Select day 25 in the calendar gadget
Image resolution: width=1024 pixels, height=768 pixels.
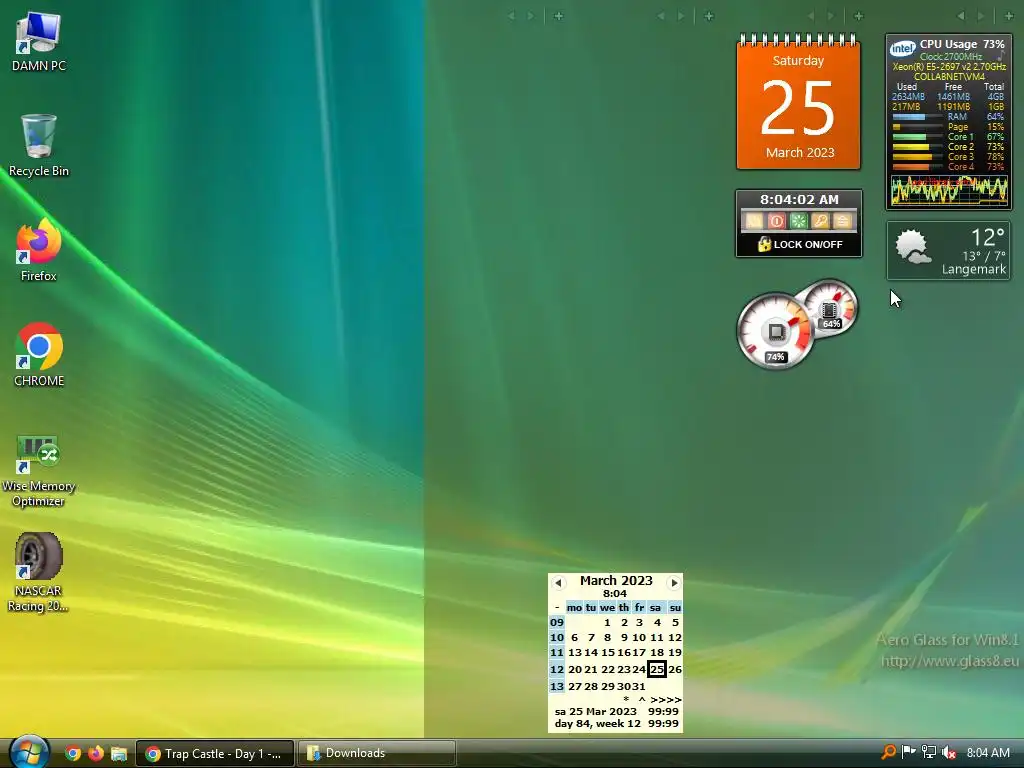click(x=656, y=669)
